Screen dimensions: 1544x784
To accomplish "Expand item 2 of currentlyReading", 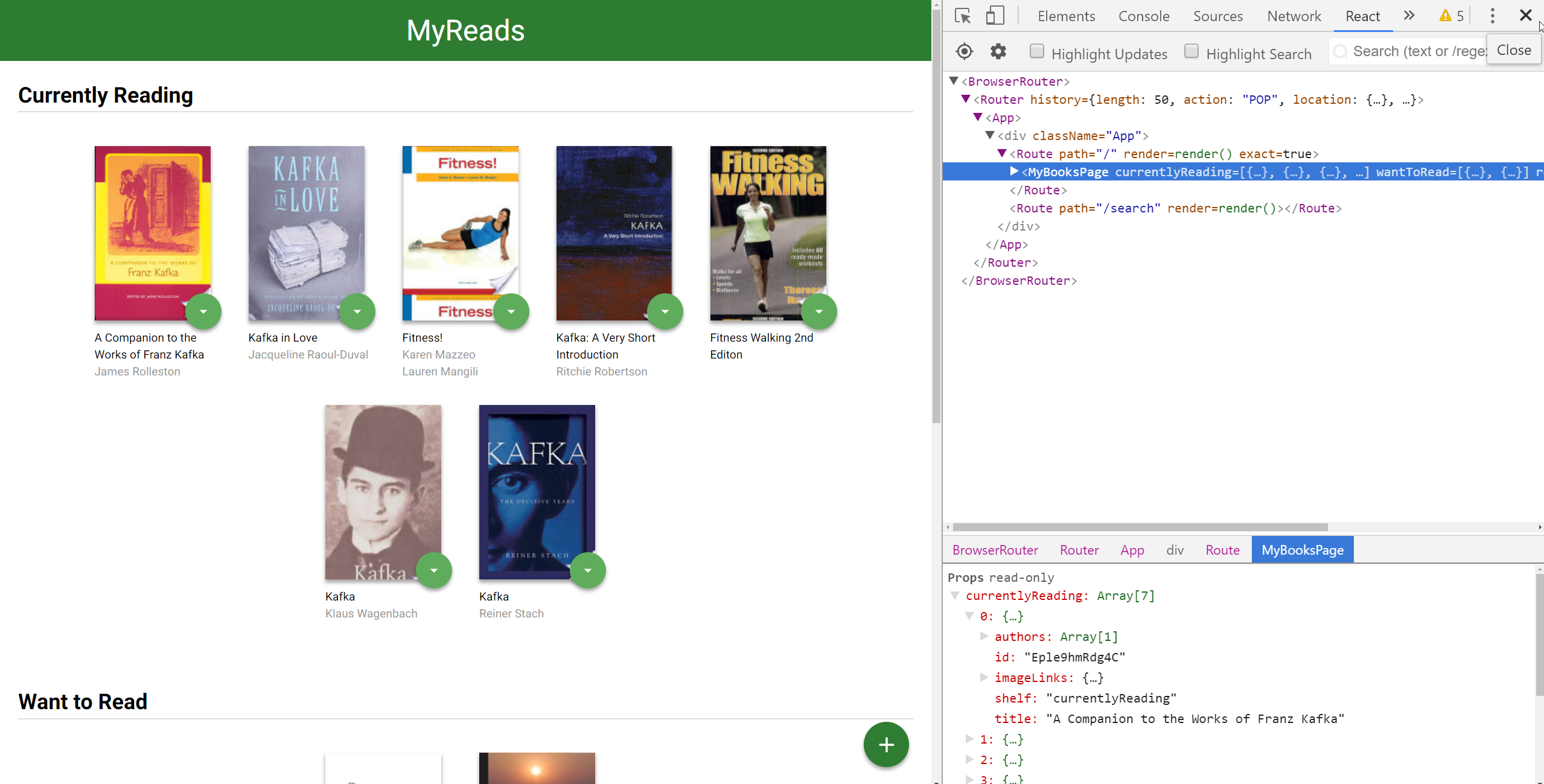I will click(969, 760).
